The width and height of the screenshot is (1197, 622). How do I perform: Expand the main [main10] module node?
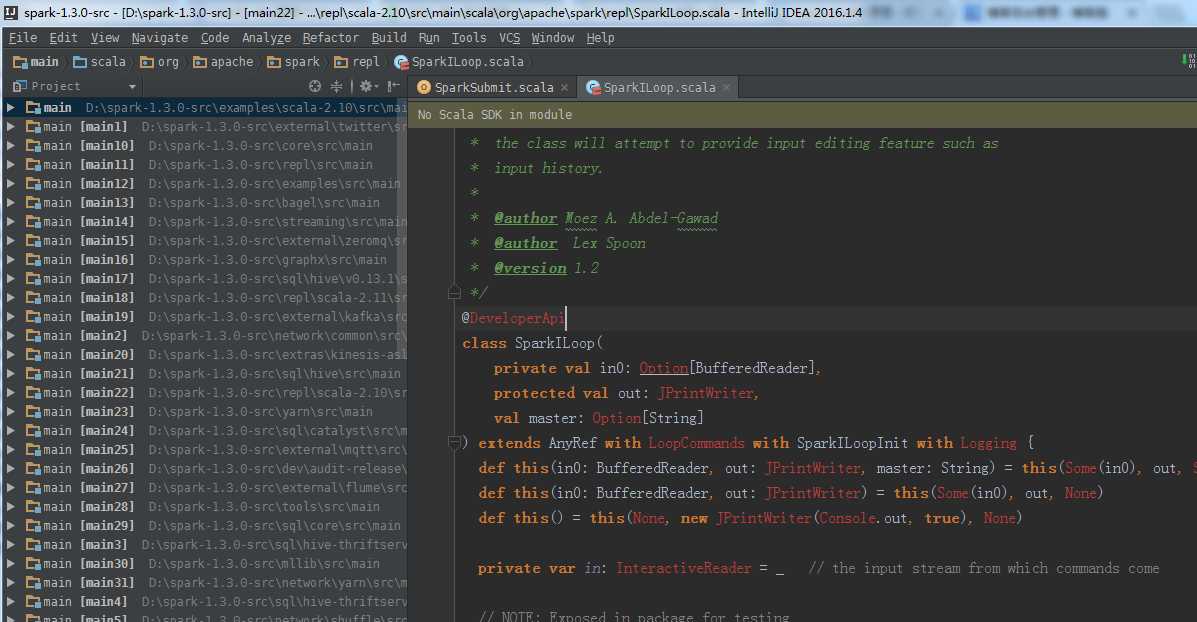[x=11, y=146]
